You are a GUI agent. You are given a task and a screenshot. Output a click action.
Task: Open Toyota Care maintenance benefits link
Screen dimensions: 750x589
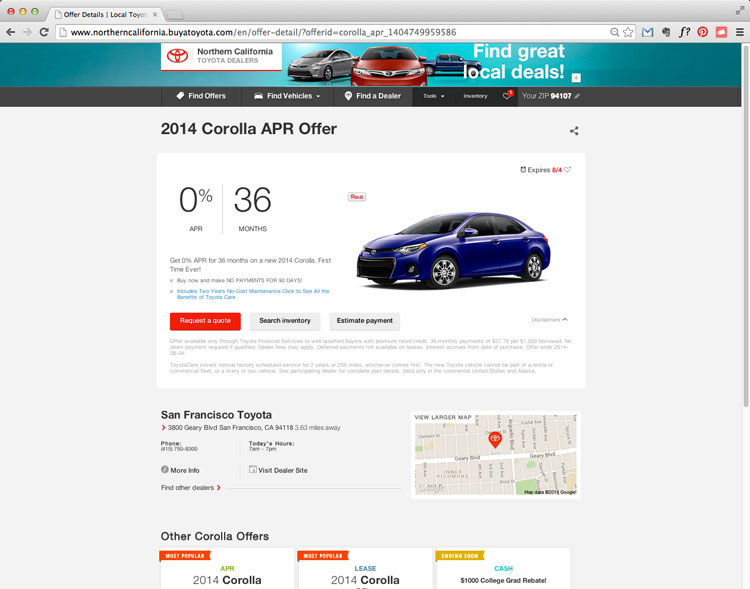pyautogui.click(x=253, y=294)
